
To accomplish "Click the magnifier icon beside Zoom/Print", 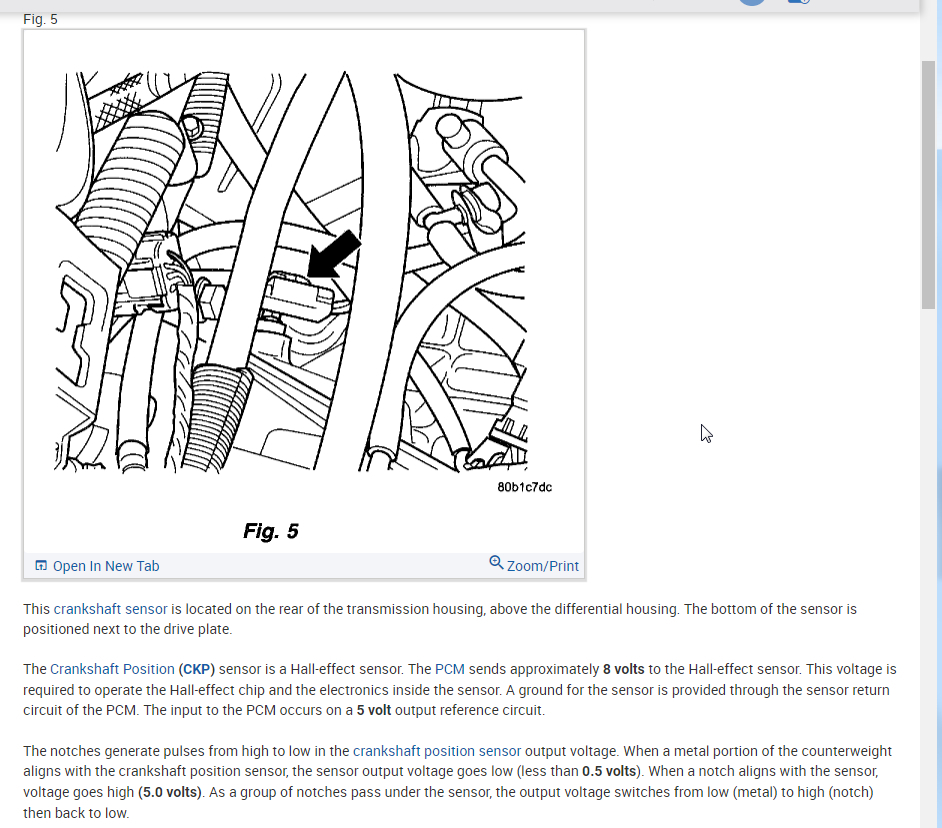I will click(496, 562).
